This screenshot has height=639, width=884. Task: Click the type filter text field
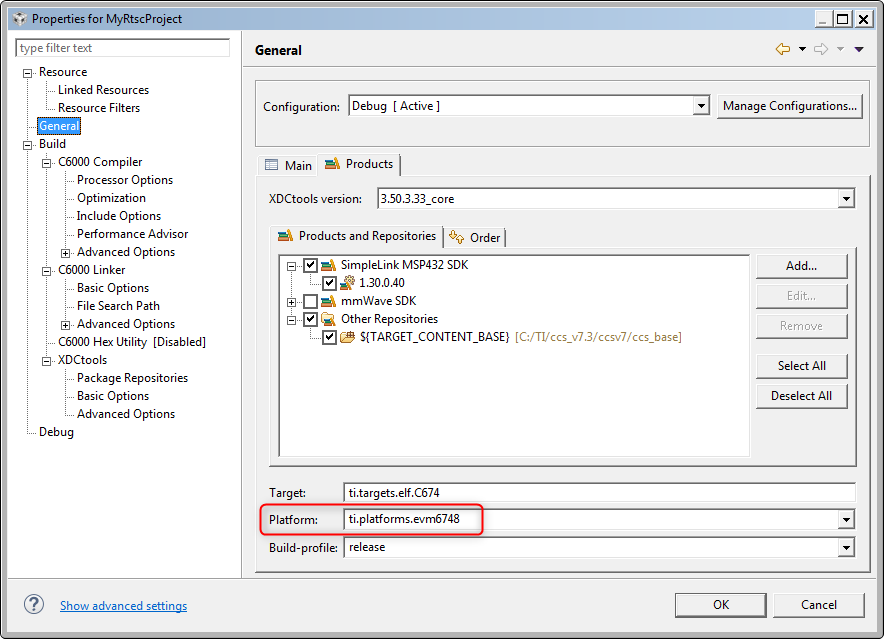point(122,48)
